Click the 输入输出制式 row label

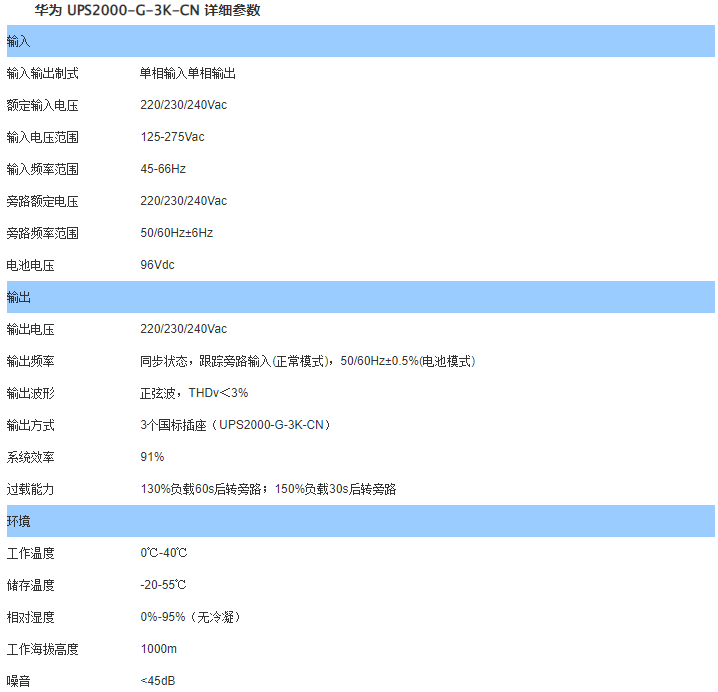[x=42, y=74]
